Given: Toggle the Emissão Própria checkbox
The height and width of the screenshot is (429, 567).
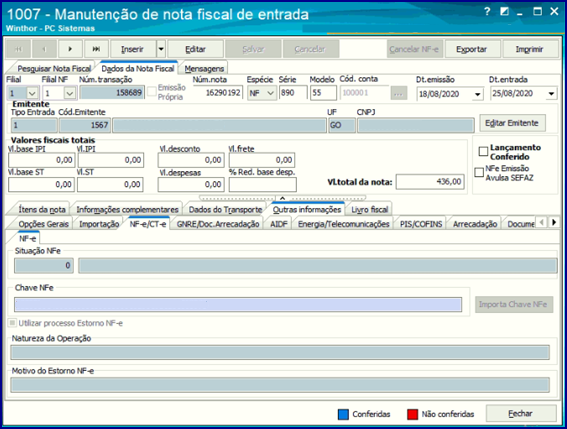Looking at the screenshot, I should click(152, 92).
